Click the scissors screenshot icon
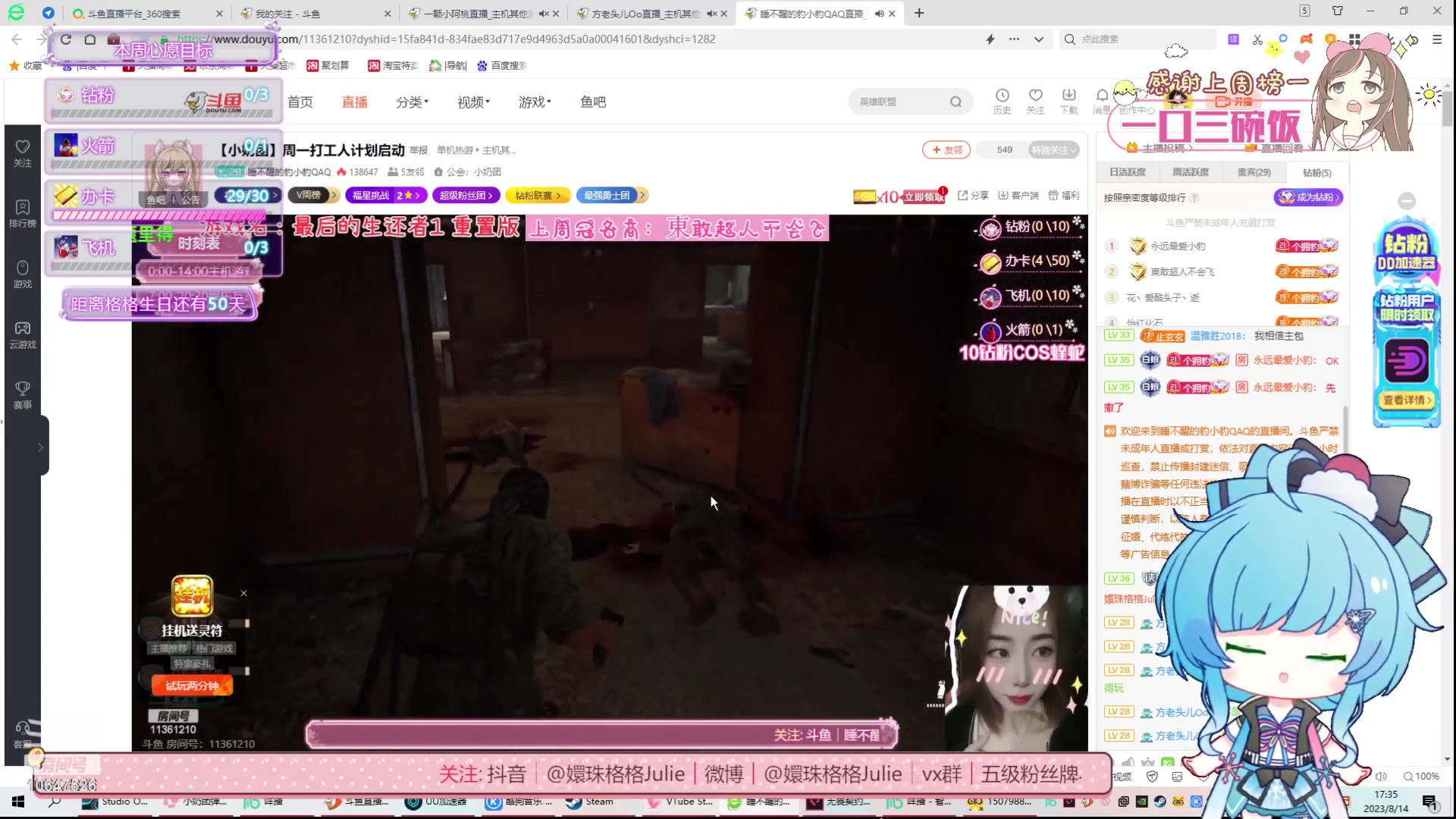The height and width of the screenshot is (819, 1456). click(1257, 39)
